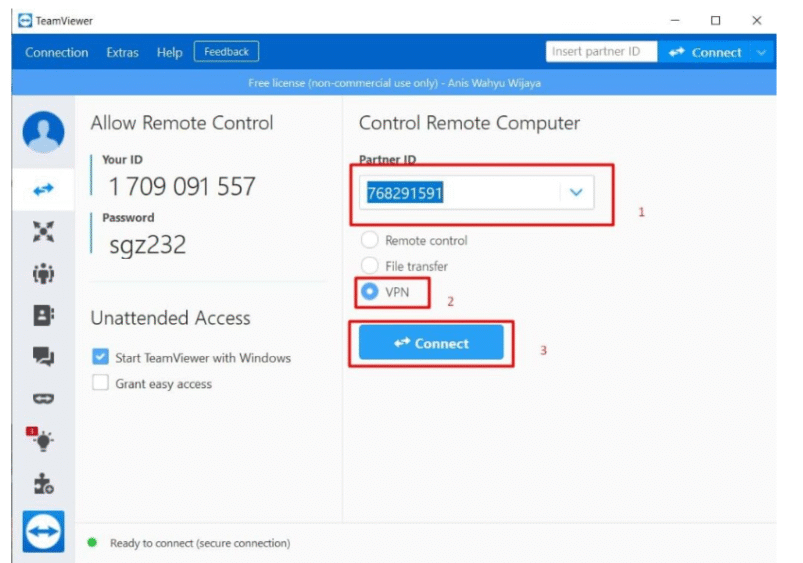Open the person-with-gear sidebar icon
Viewport: 803px width, 563px height.
tap(44, 483)
